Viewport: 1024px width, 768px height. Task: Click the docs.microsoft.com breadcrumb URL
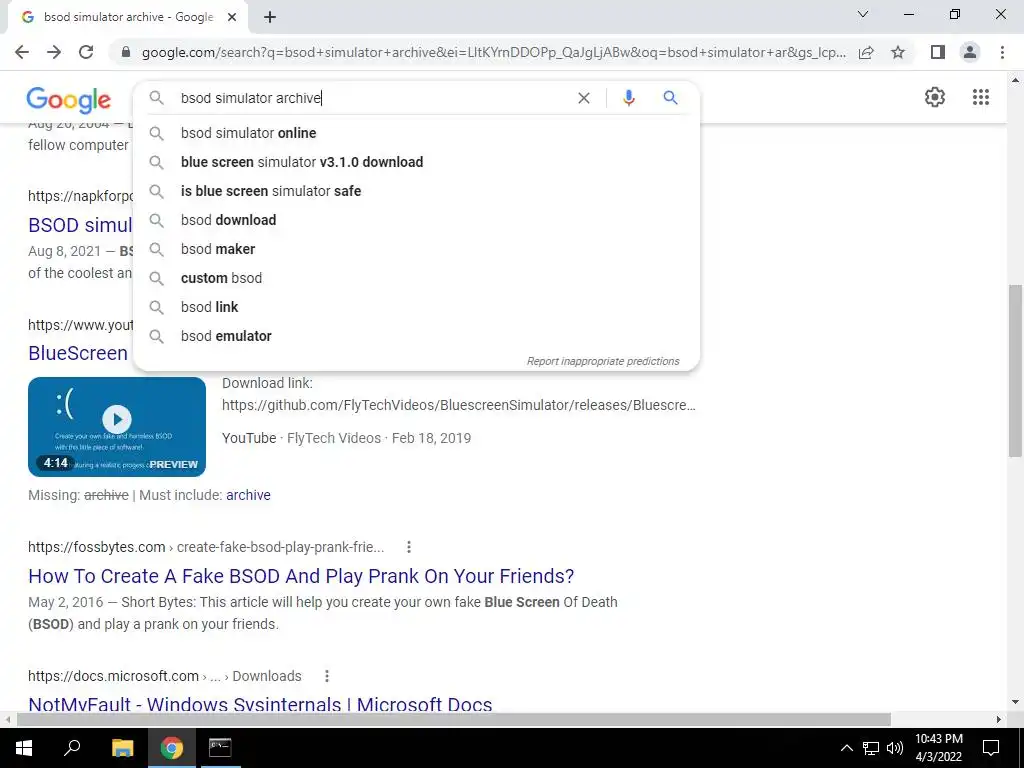click(165, 676)
